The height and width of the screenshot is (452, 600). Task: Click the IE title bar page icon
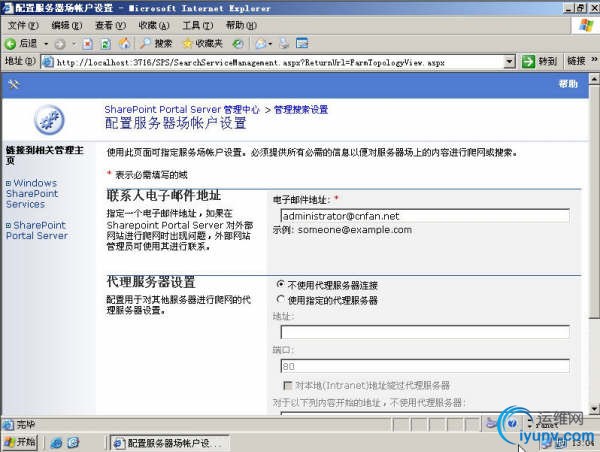tap(7, 7)
